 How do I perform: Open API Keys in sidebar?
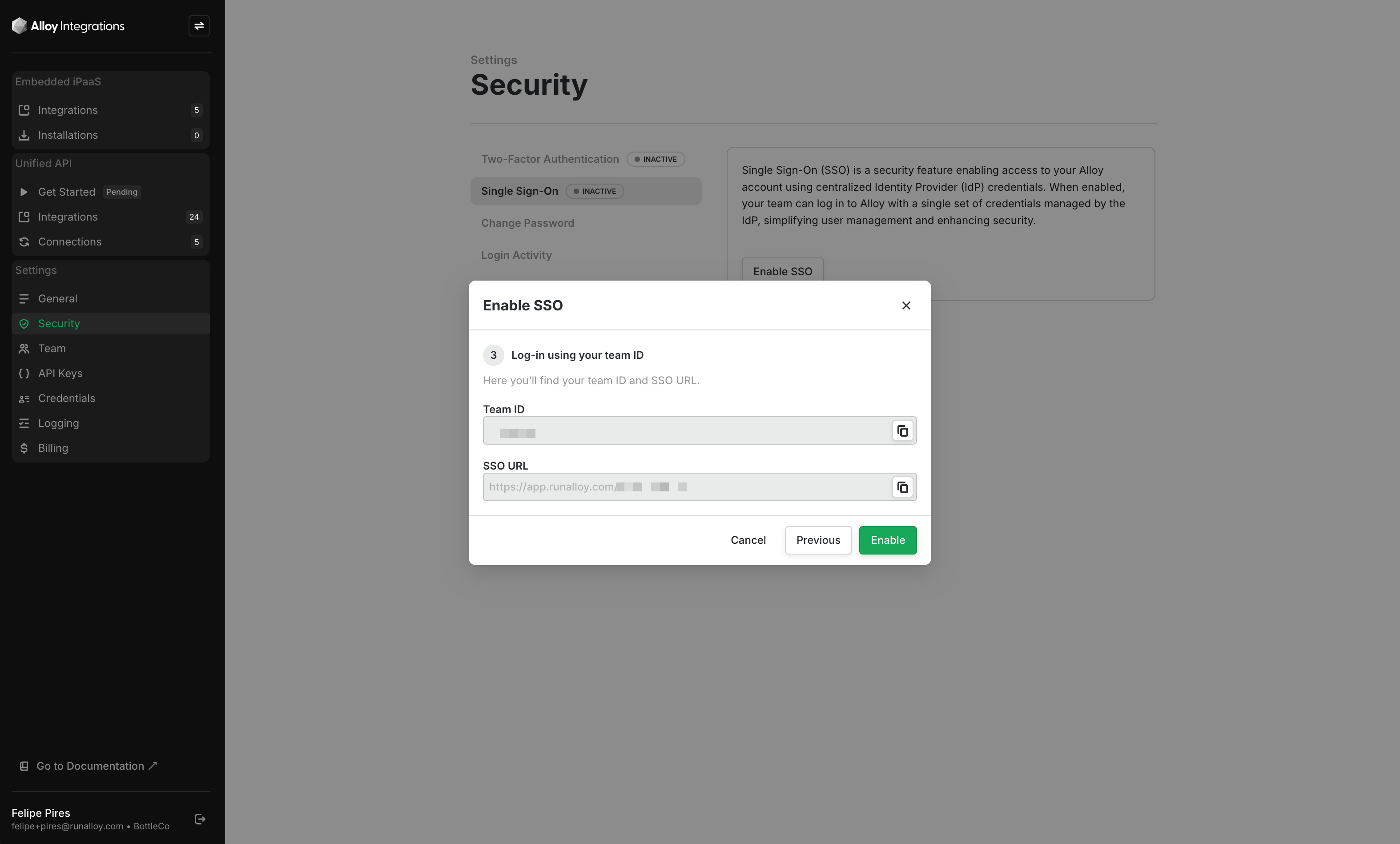[x=60, y=373]
